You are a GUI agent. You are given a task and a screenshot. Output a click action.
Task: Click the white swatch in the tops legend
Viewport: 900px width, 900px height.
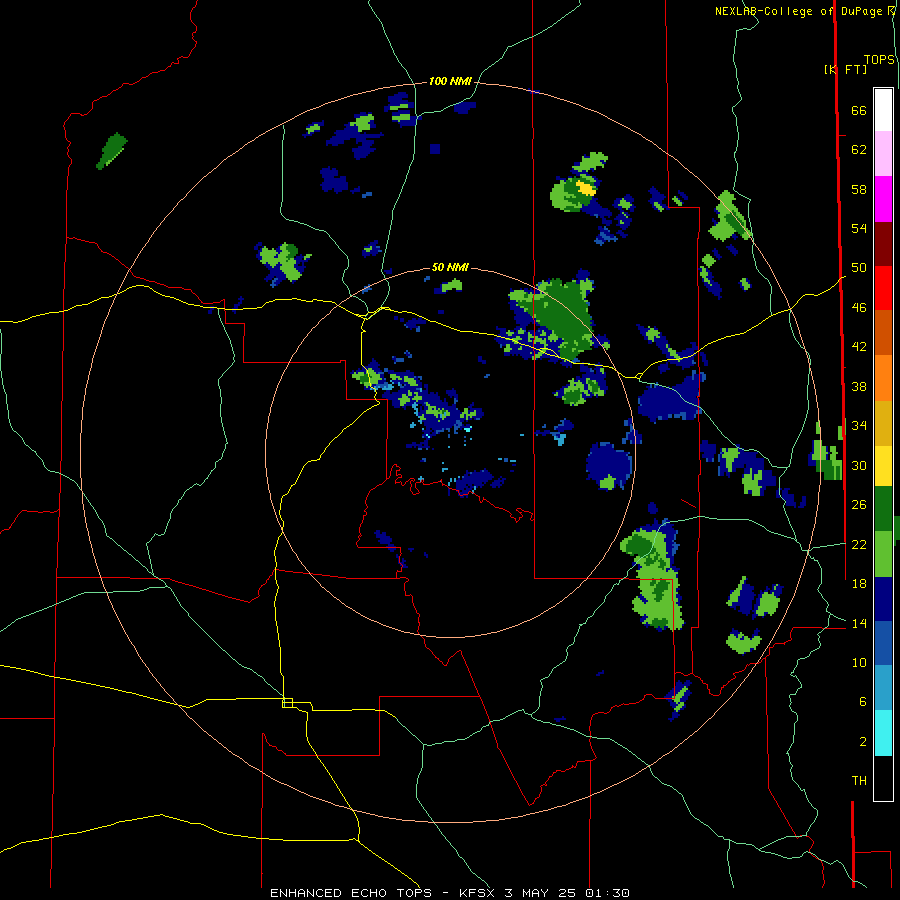(x=883, y=110)
